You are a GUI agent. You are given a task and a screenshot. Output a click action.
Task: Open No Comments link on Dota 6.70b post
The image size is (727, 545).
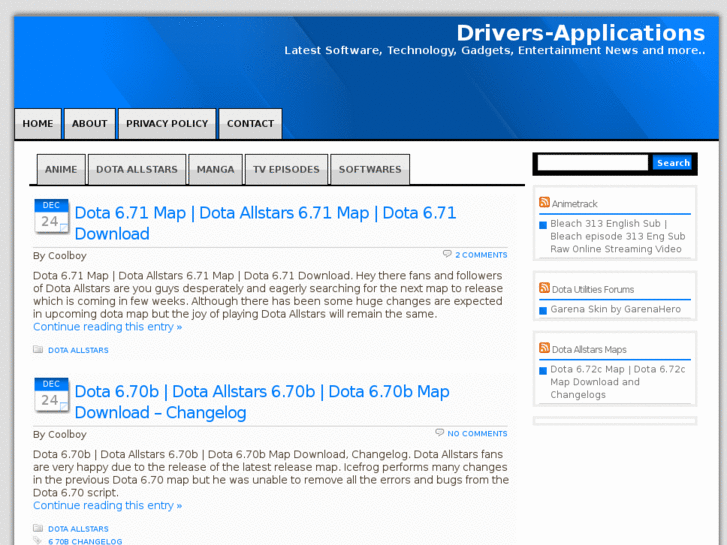click(x=477, y=433)
